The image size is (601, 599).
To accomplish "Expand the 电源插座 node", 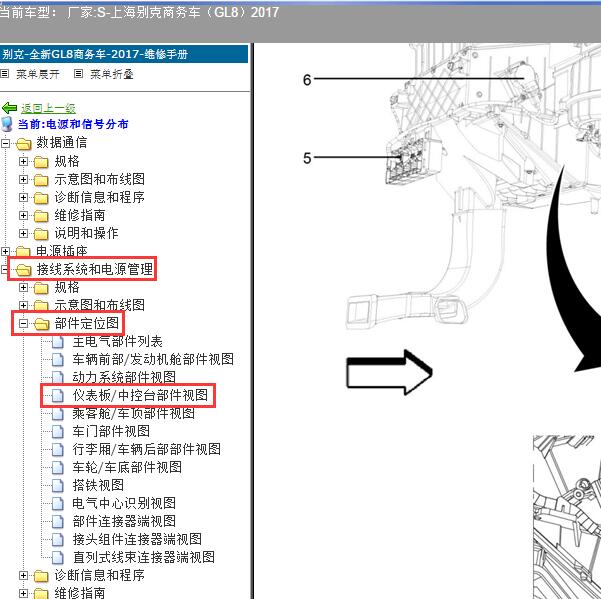I will coord(5,251).
